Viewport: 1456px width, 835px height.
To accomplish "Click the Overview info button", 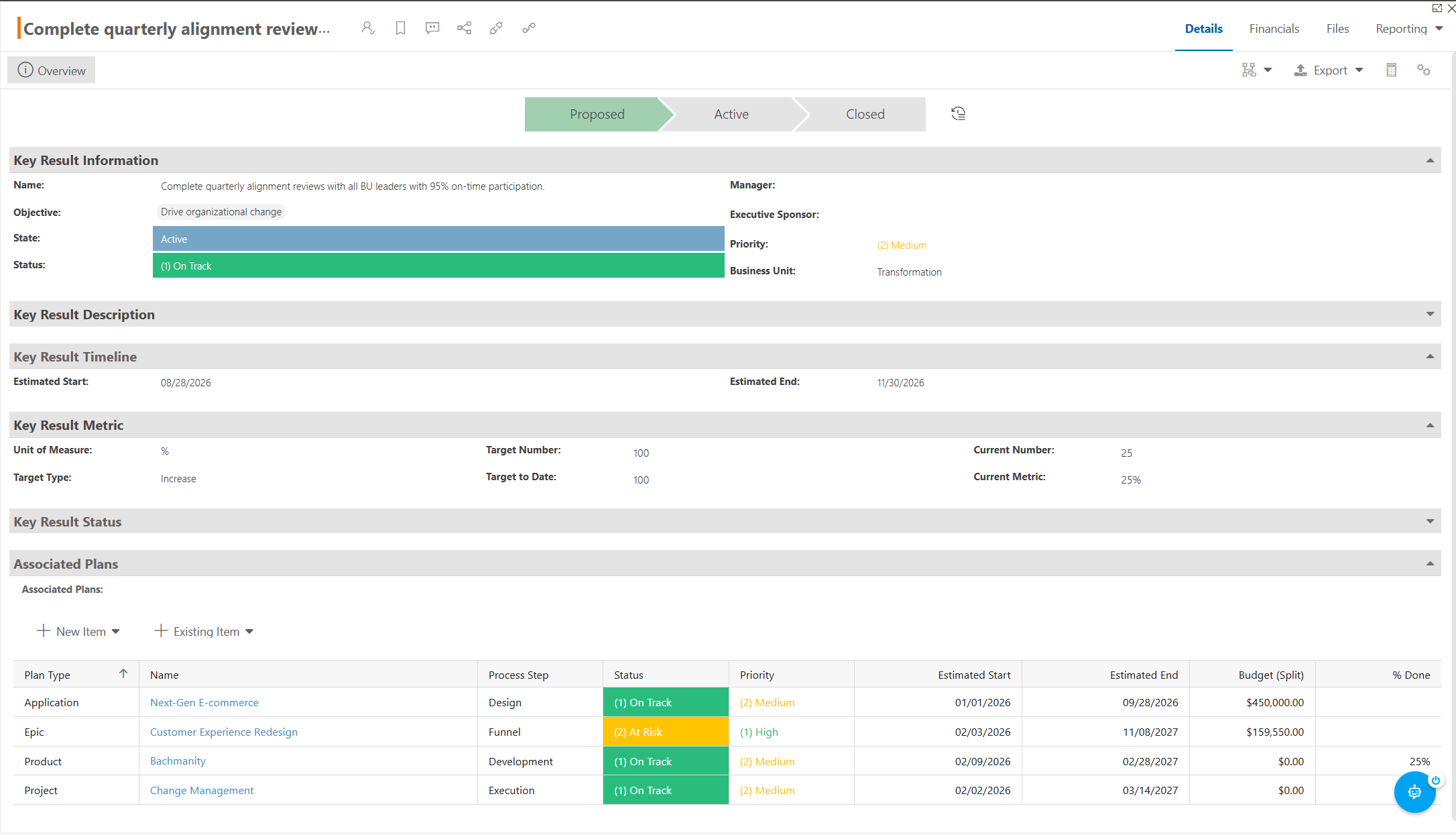I will point(52,70).
